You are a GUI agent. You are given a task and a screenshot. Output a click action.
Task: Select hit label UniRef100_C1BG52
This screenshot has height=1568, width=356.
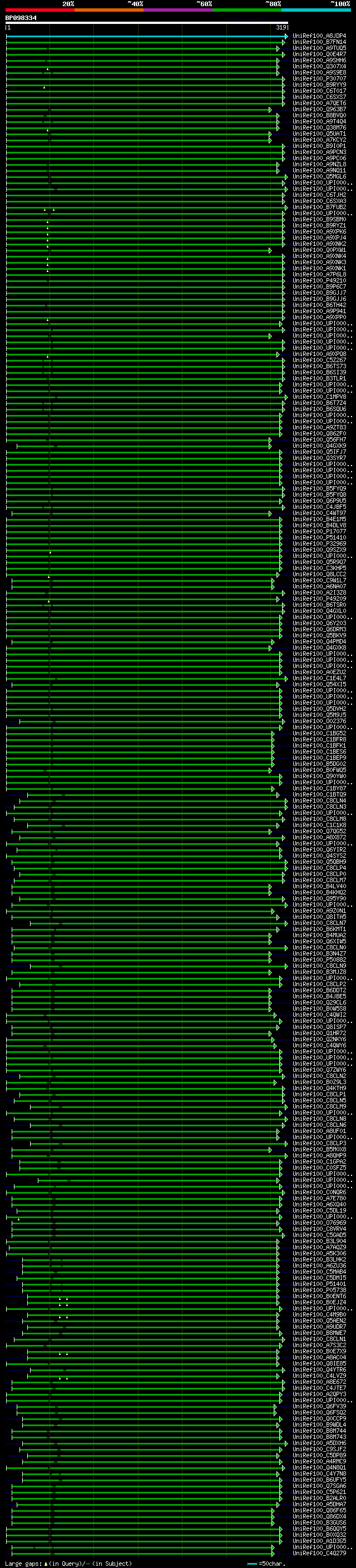click(x=319, y=734)
